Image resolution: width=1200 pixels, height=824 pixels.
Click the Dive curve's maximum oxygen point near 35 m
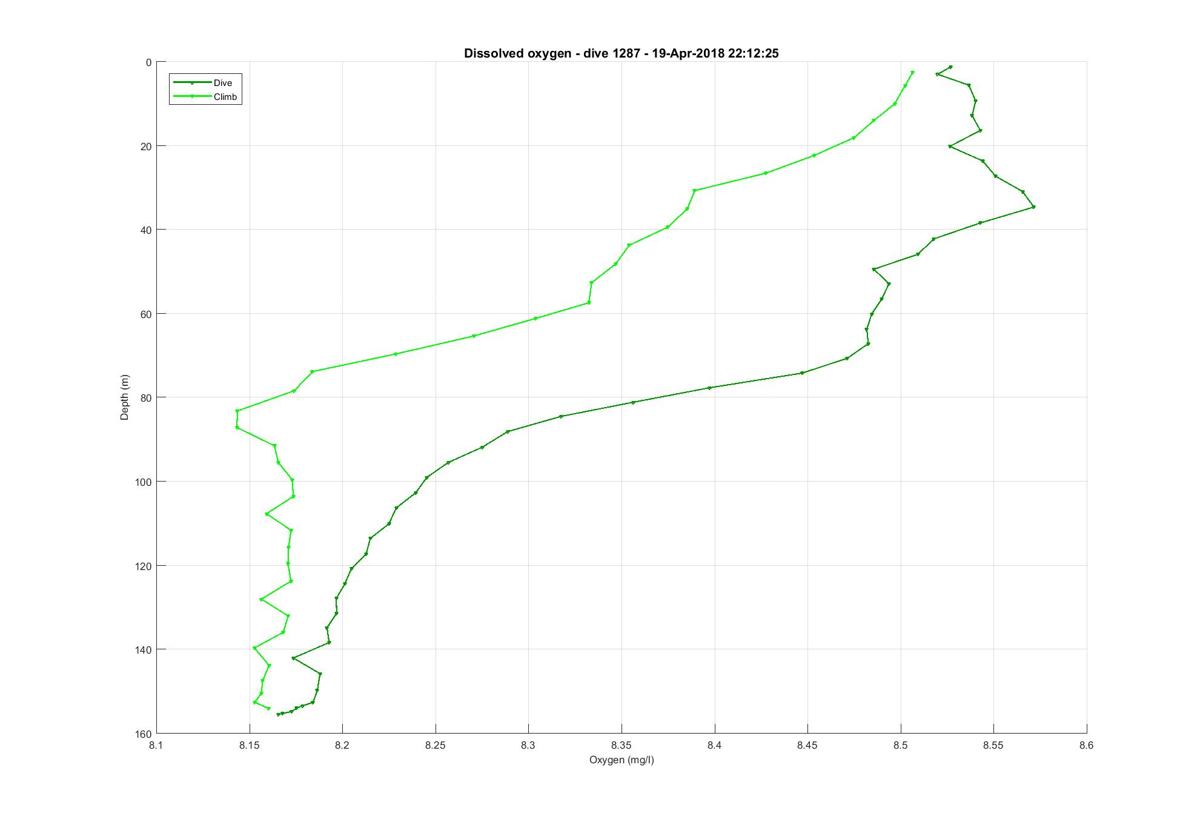point(1033,206)
